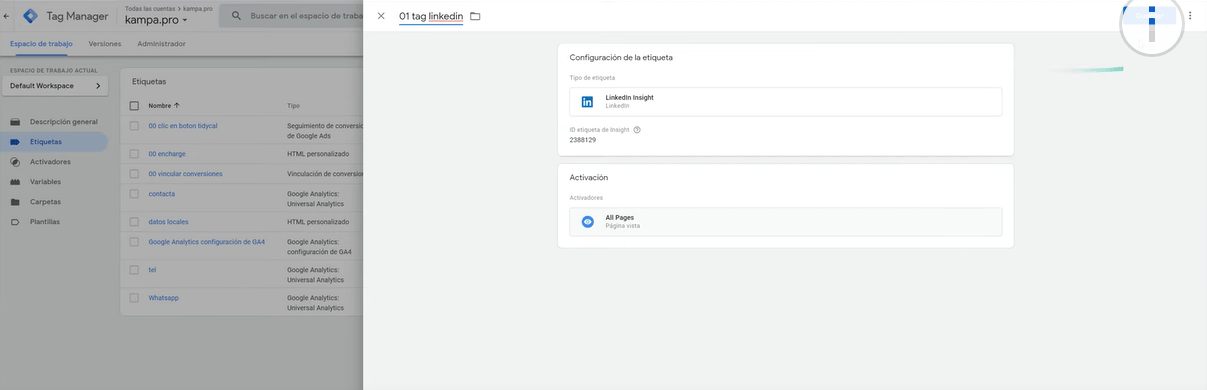Expand the kampa.pro container dropdown

(x=156, y=20)
